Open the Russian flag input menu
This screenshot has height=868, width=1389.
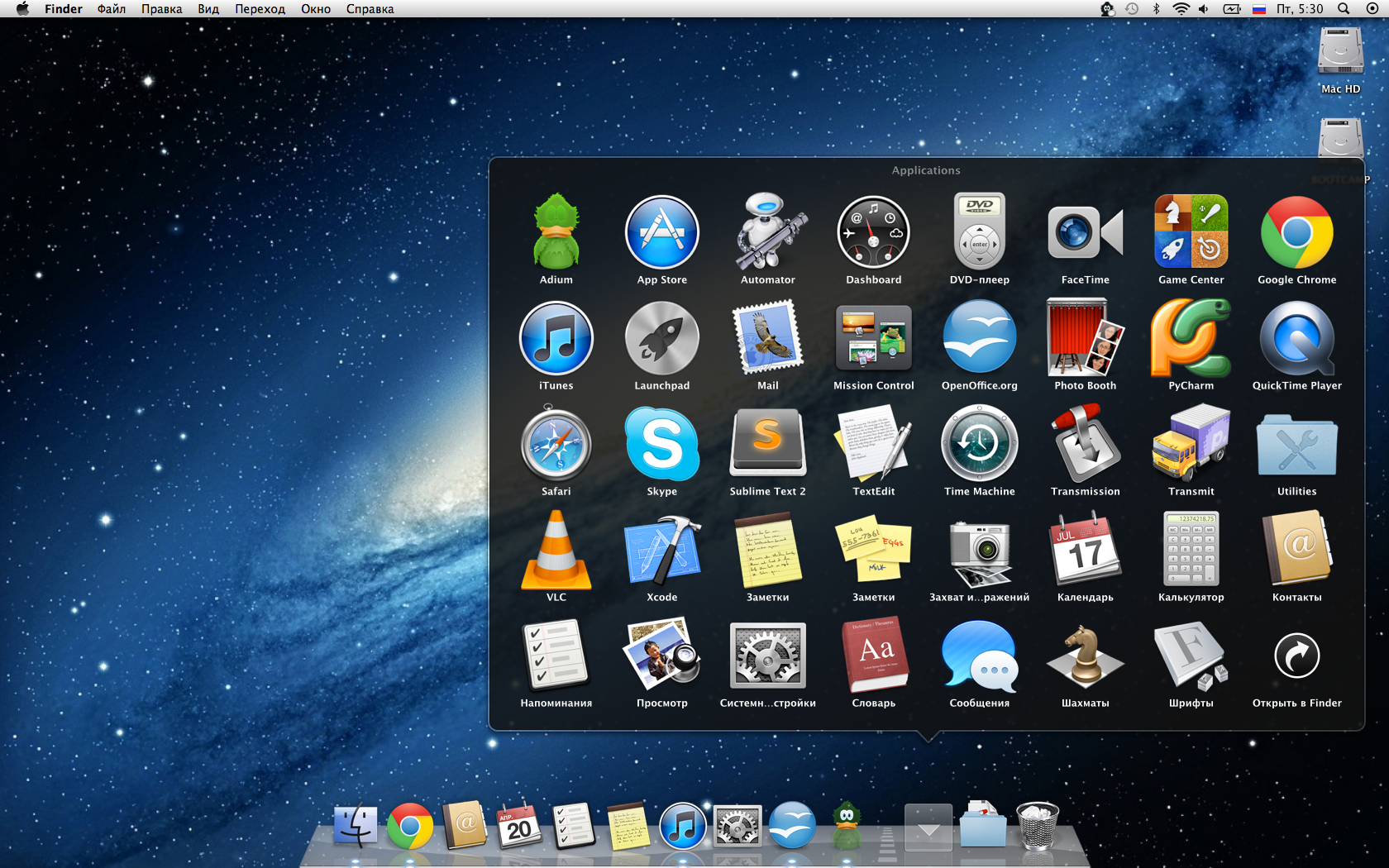(x=1259, y=9)
